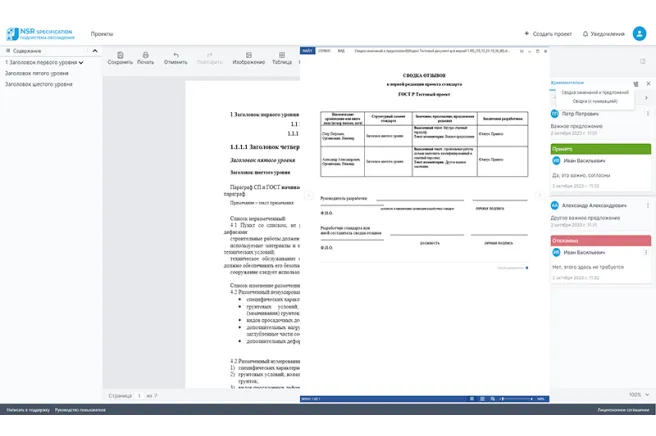Click Создать проект button
Image resolution: width=656 pixels, height=436 pixels.
pyautogui.click(x=548, y=34)
